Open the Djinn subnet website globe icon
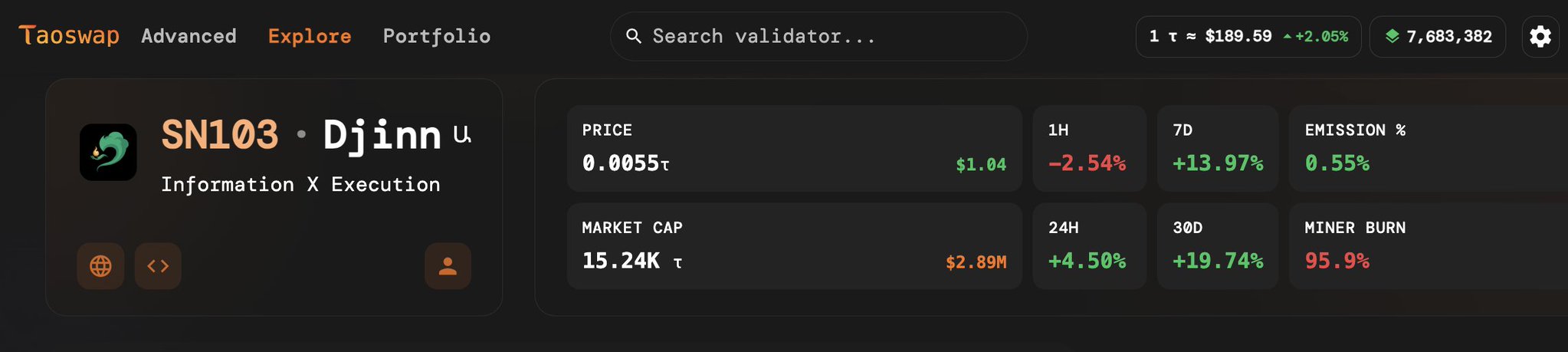 [x=100, y=266]
